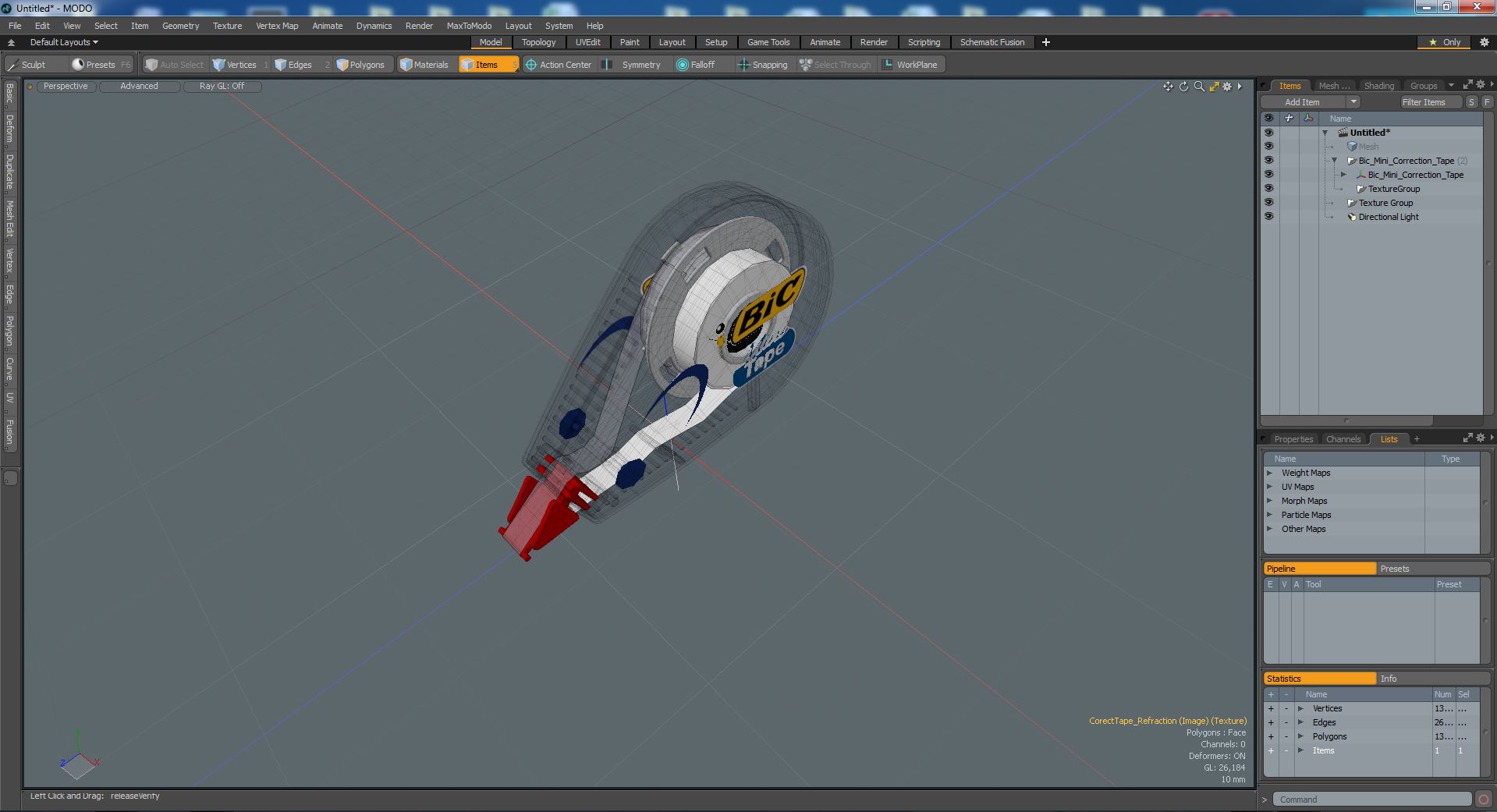Viewport: 1497px width, 812px height.
Task: Open the MaxToModo menu
Action: (469, 26)
